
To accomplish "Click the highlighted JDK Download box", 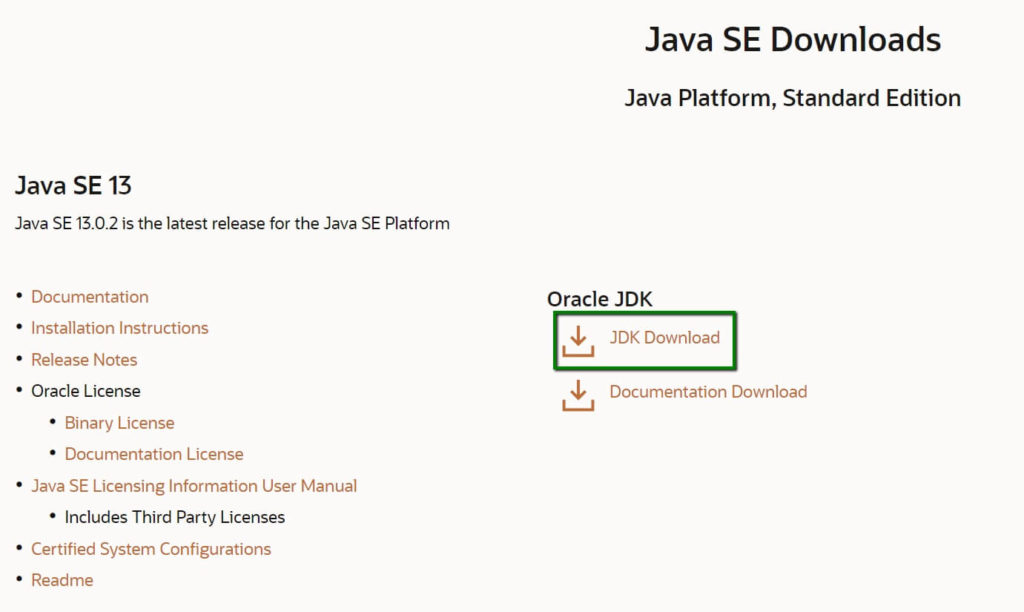I will tap(644, 339).
